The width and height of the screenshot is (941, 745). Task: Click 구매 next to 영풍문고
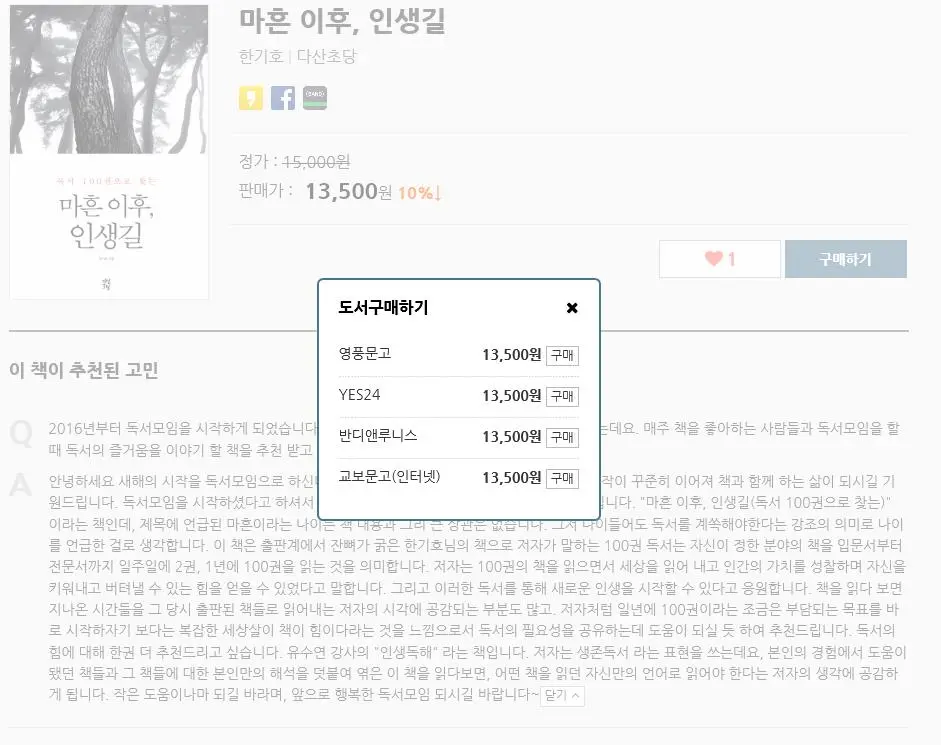click(561, 355)
